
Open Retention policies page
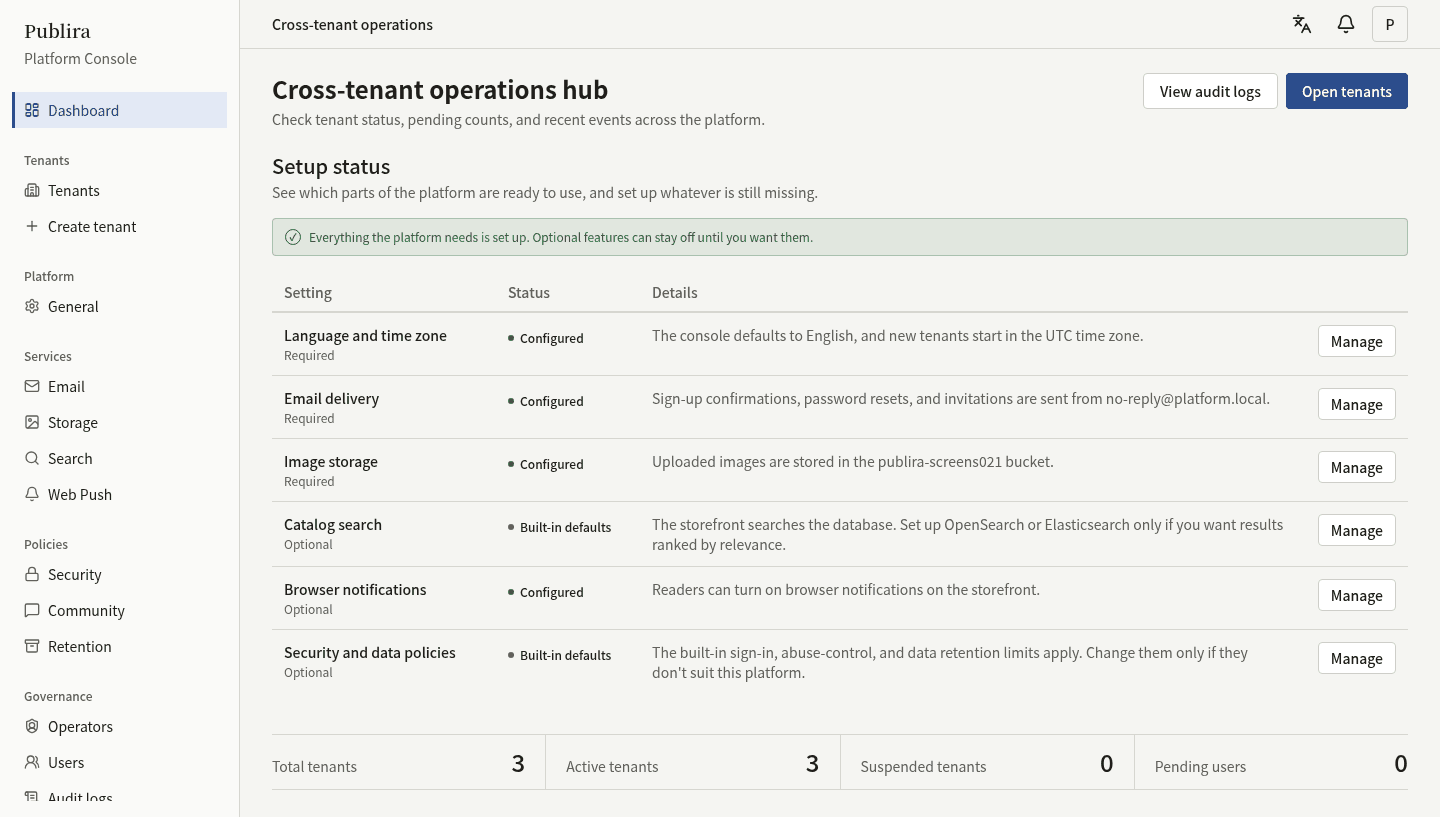[x=120, y=646]
